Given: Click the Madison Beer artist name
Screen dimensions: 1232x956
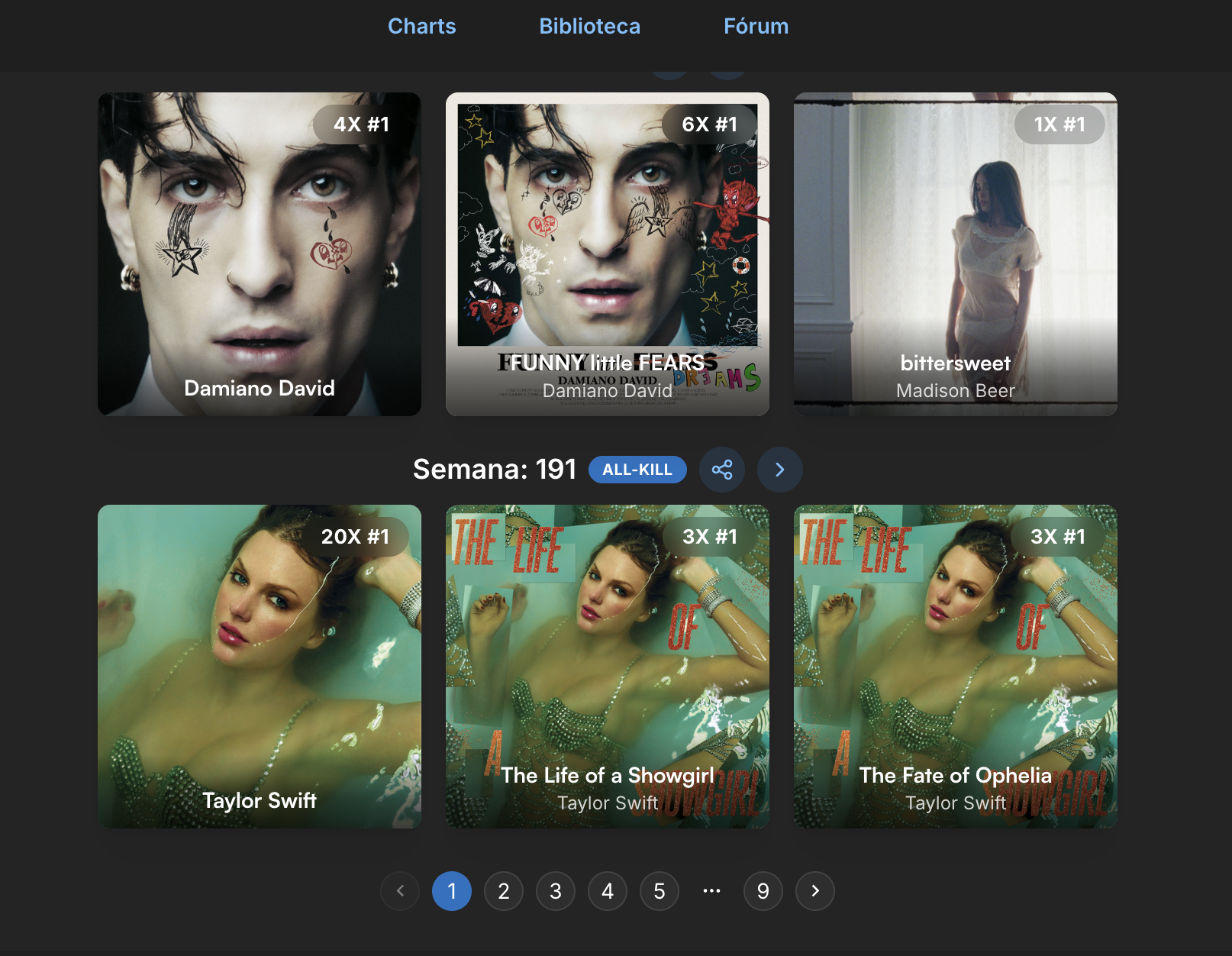Looking at the screenshot, I should coord(956,391).
